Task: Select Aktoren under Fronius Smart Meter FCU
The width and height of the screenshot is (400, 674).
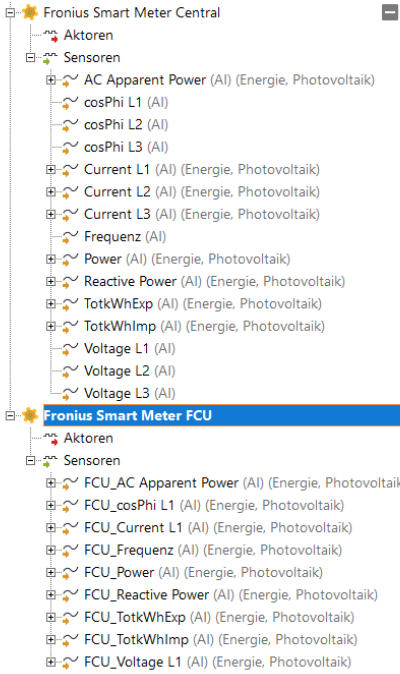Action: click(x=89, y=438)
